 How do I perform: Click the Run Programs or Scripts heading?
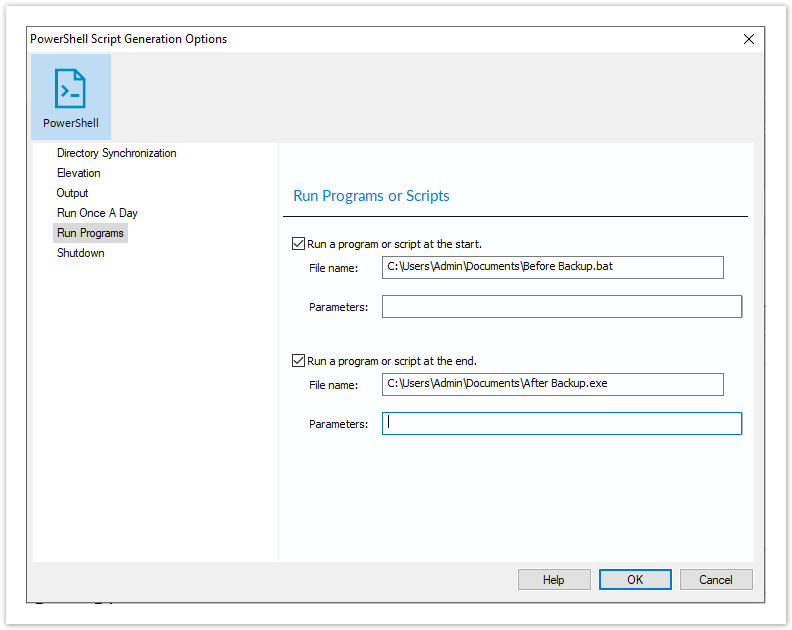[371, 196]
